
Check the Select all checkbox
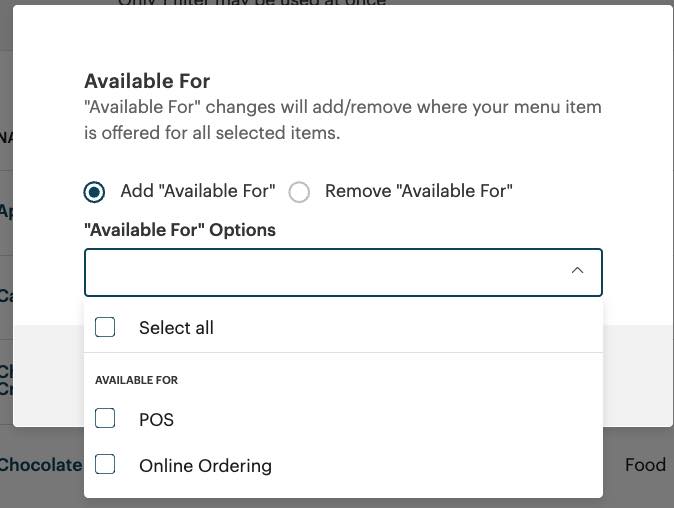(x=105, y=327)
